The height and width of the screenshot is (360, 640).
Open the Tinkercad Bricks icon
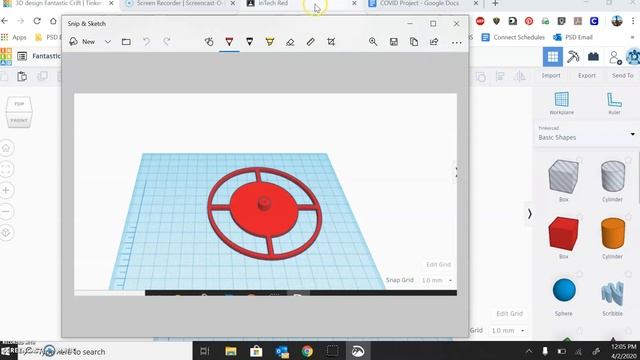click(593, 57)
